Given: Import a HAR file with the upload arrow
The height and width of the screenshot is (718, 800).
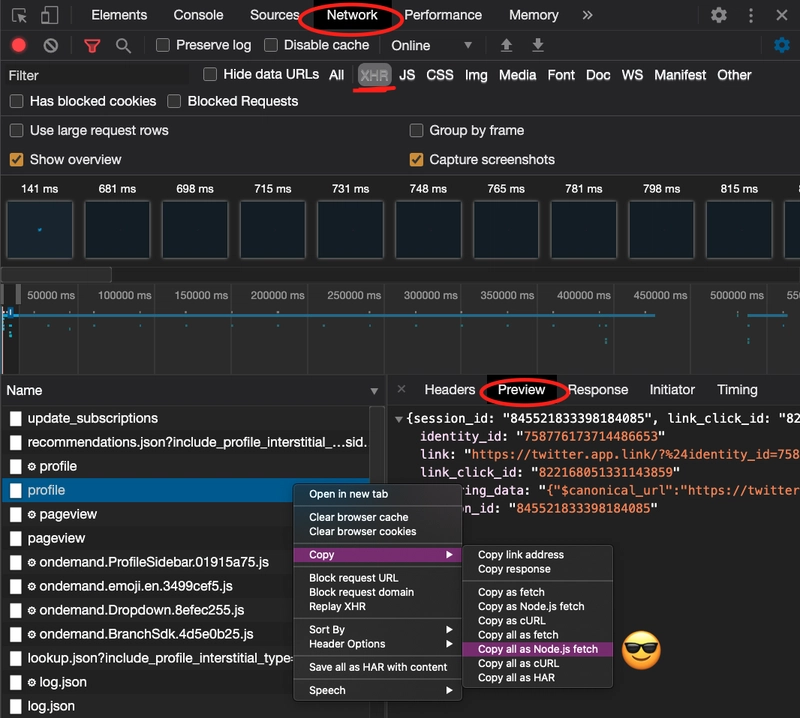Looking at the screenshot, I should click(506, 45).
